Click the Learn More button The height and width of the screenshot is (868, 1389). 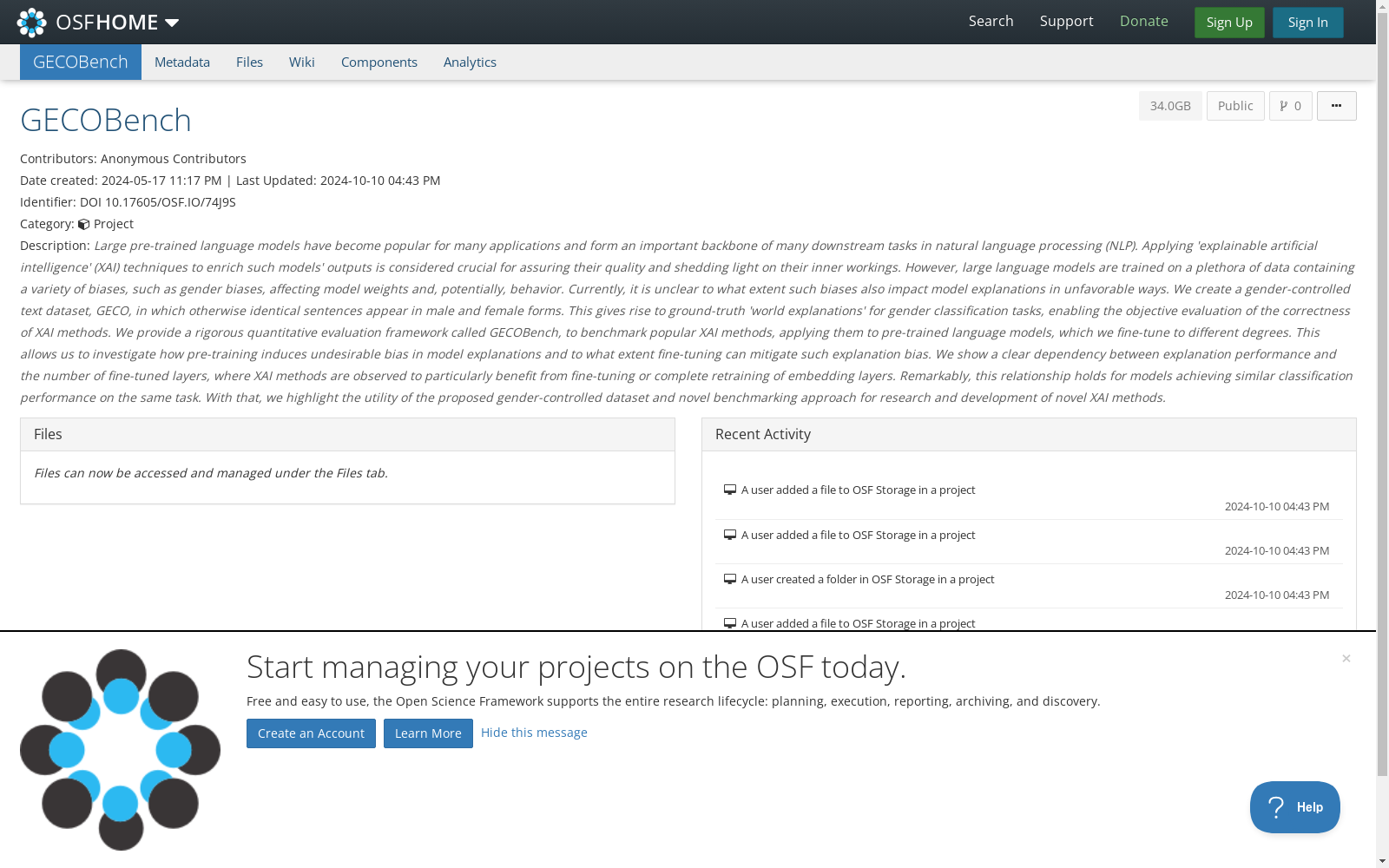click(x=428, y=733)
